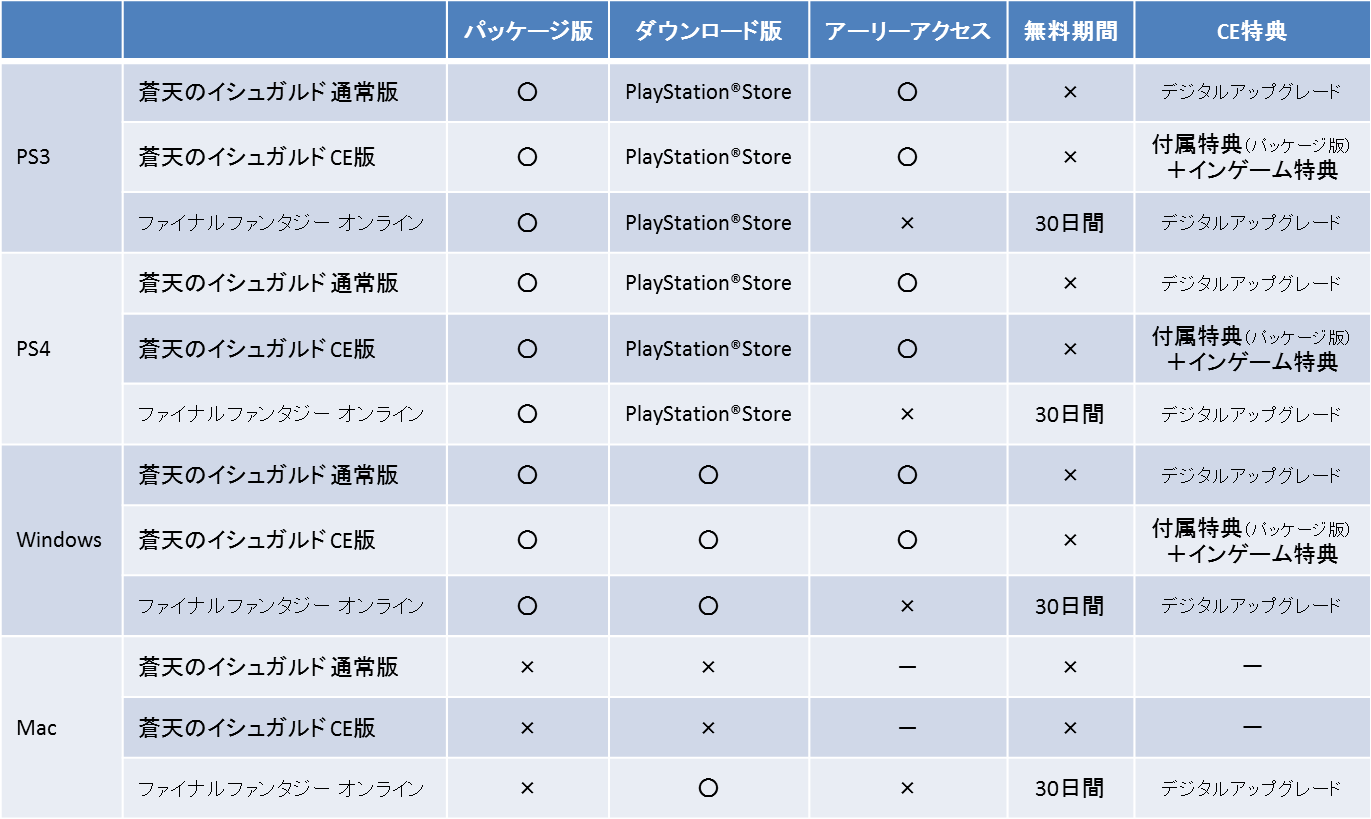Click the 無料期間 column header

coord(1070,31)
